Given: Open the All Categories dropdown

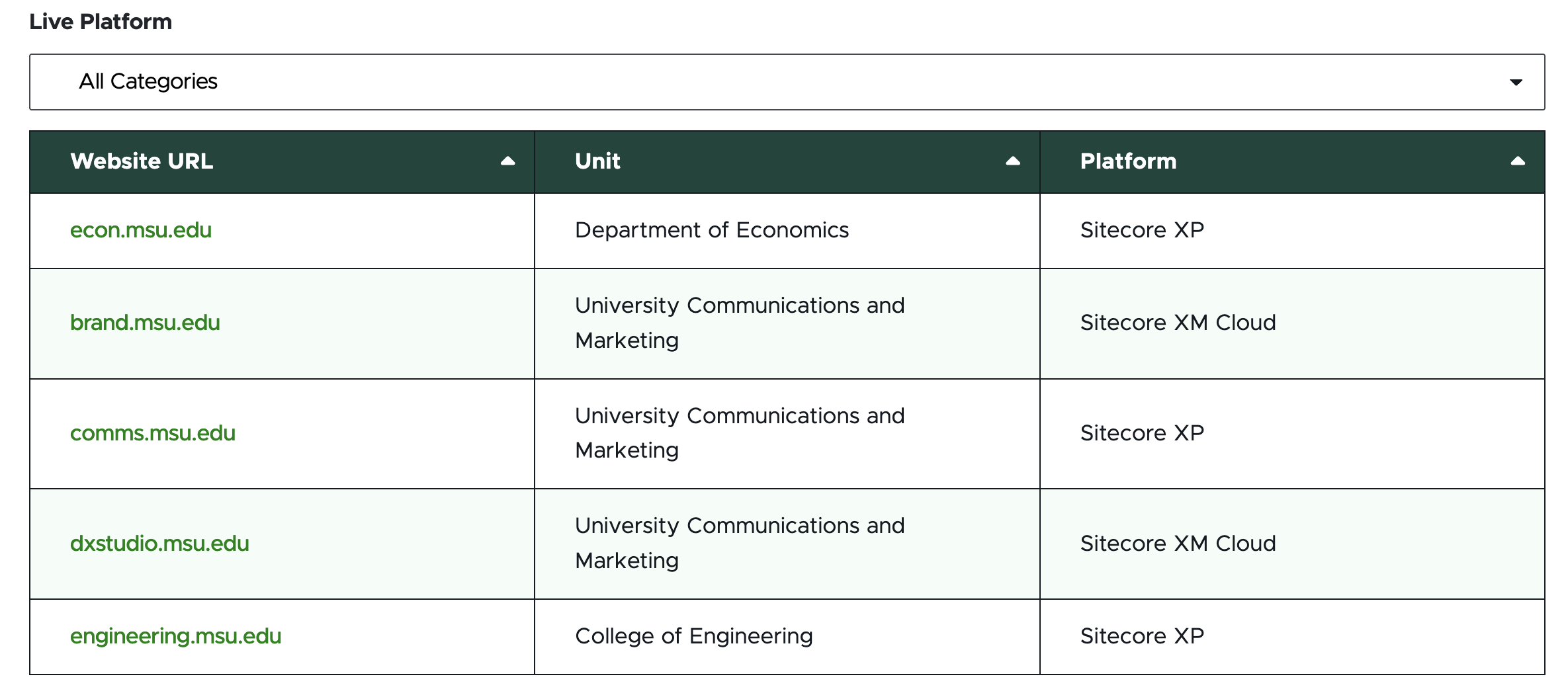Looking at the screenshot, I should 787,82.
